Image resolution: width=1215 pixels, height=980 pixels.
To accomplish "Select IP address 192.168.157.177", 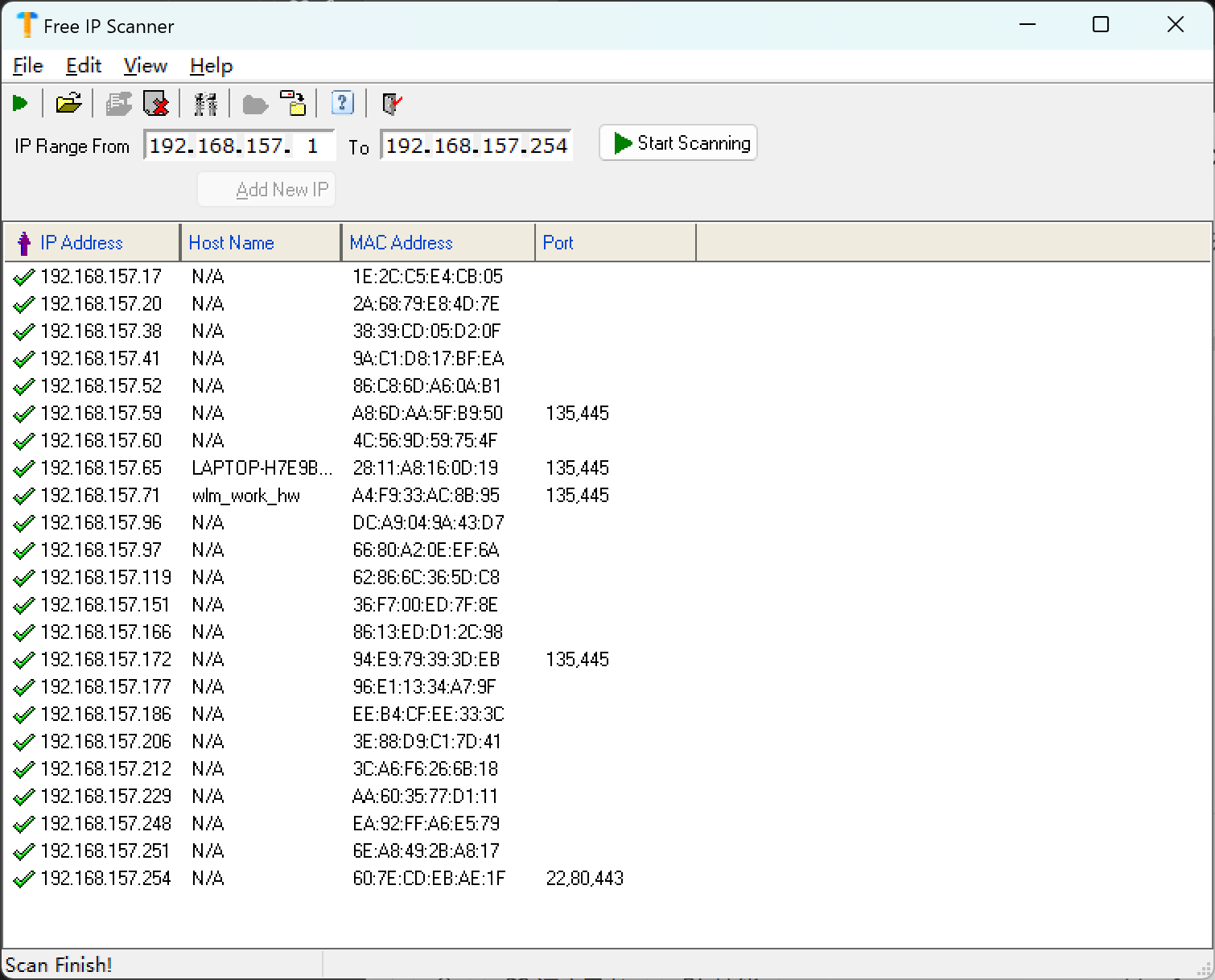I will 106,686.
